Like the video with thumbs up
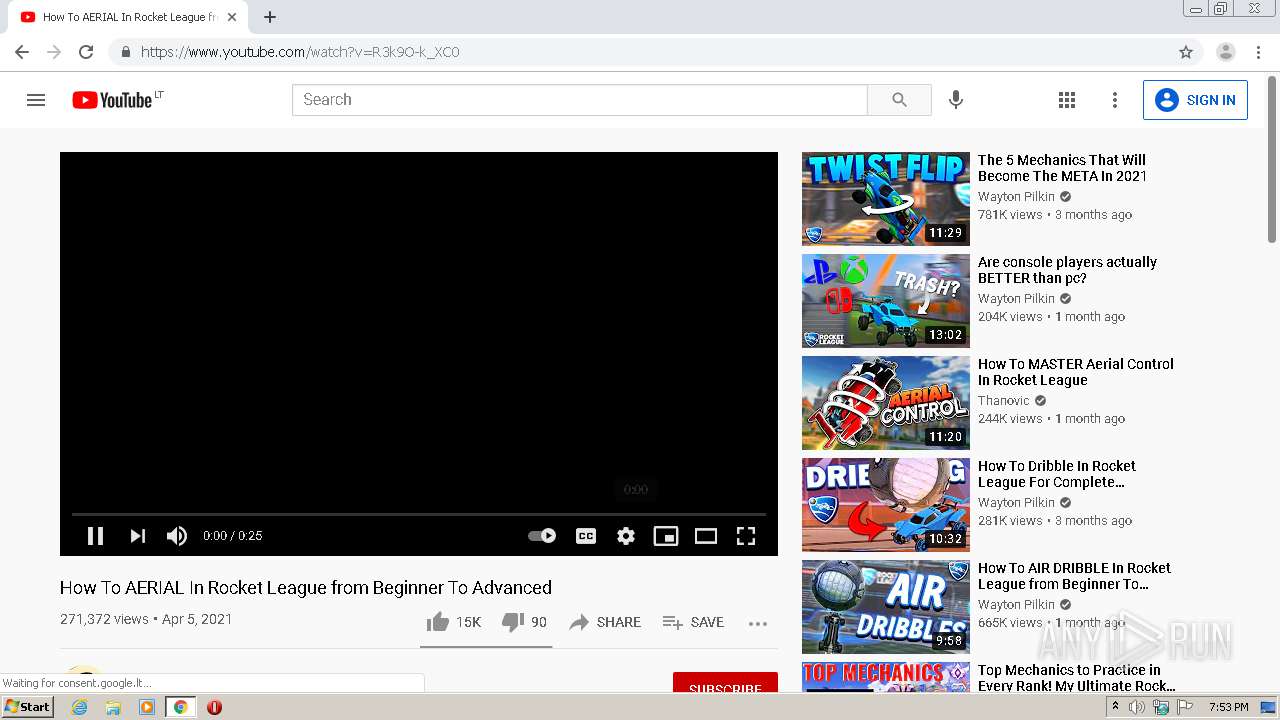The image size is (1280, 720). coord(454,622)
